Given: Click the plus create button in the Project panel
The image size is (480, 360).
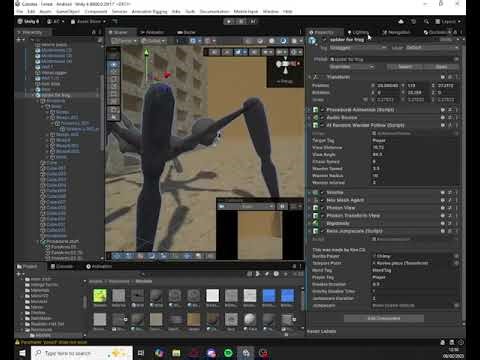Looking at the screenshot, I should click(19, 274).
